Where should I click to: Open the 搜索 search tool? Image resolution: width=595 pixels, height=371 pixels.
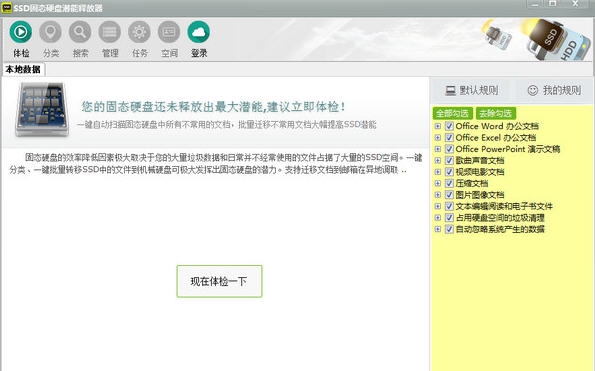pos(80,32)
